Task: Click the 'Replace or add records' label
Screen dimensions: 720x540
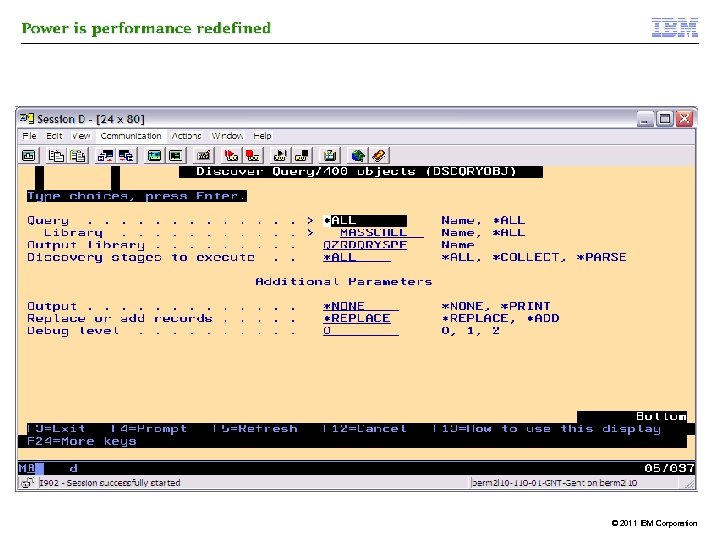Action: click(119, 319)
